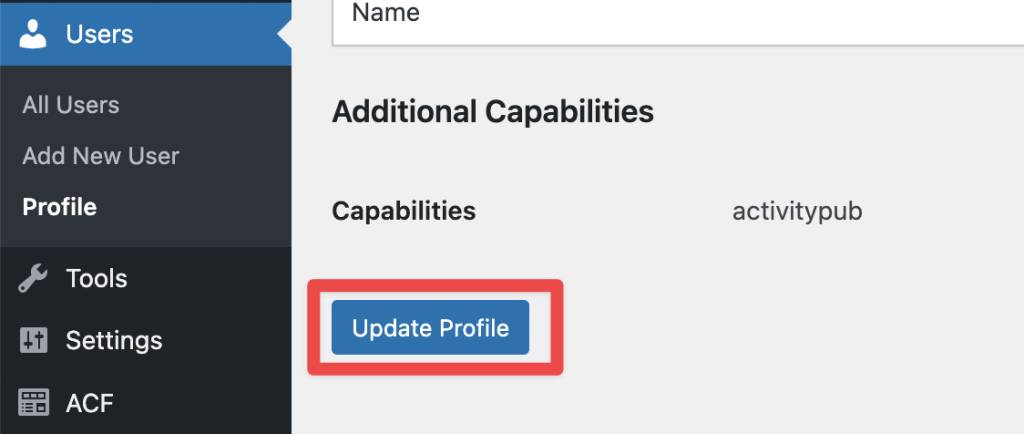This screenshot has width=1024, height=434.
Task: Open the Users menu label
Action: point(99,34)
